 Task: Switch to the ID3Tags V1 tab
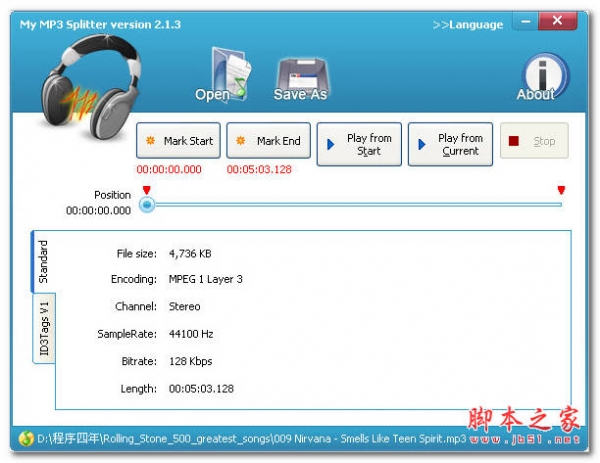pos(44,328)
